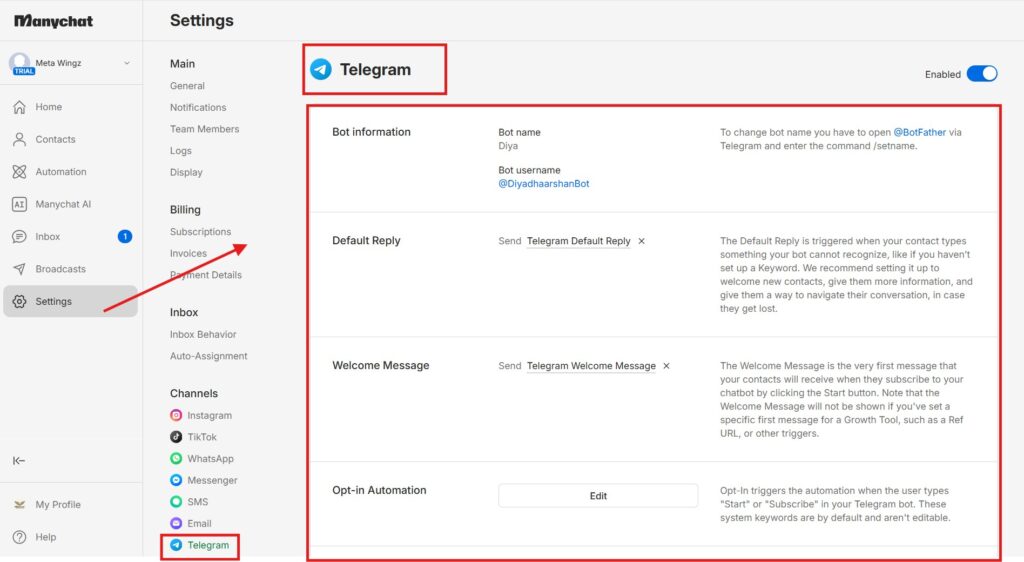Open the Inbox chat bubble icon
1024x562 pixels.
point(20,236)
